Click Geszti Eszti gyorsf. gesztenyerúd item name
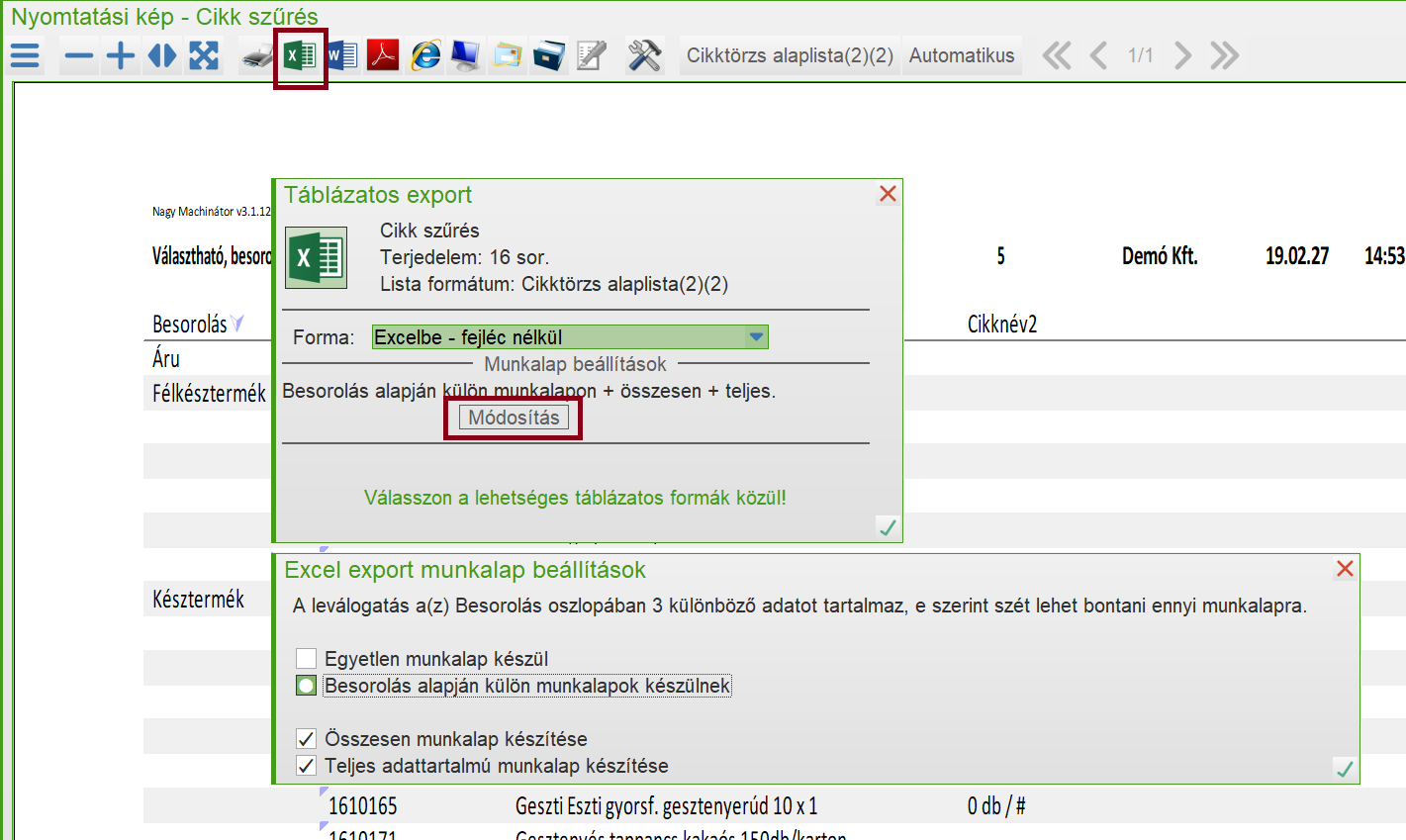Image resolution: width=1406 pixels, height=840 pixels. (666, 806)
